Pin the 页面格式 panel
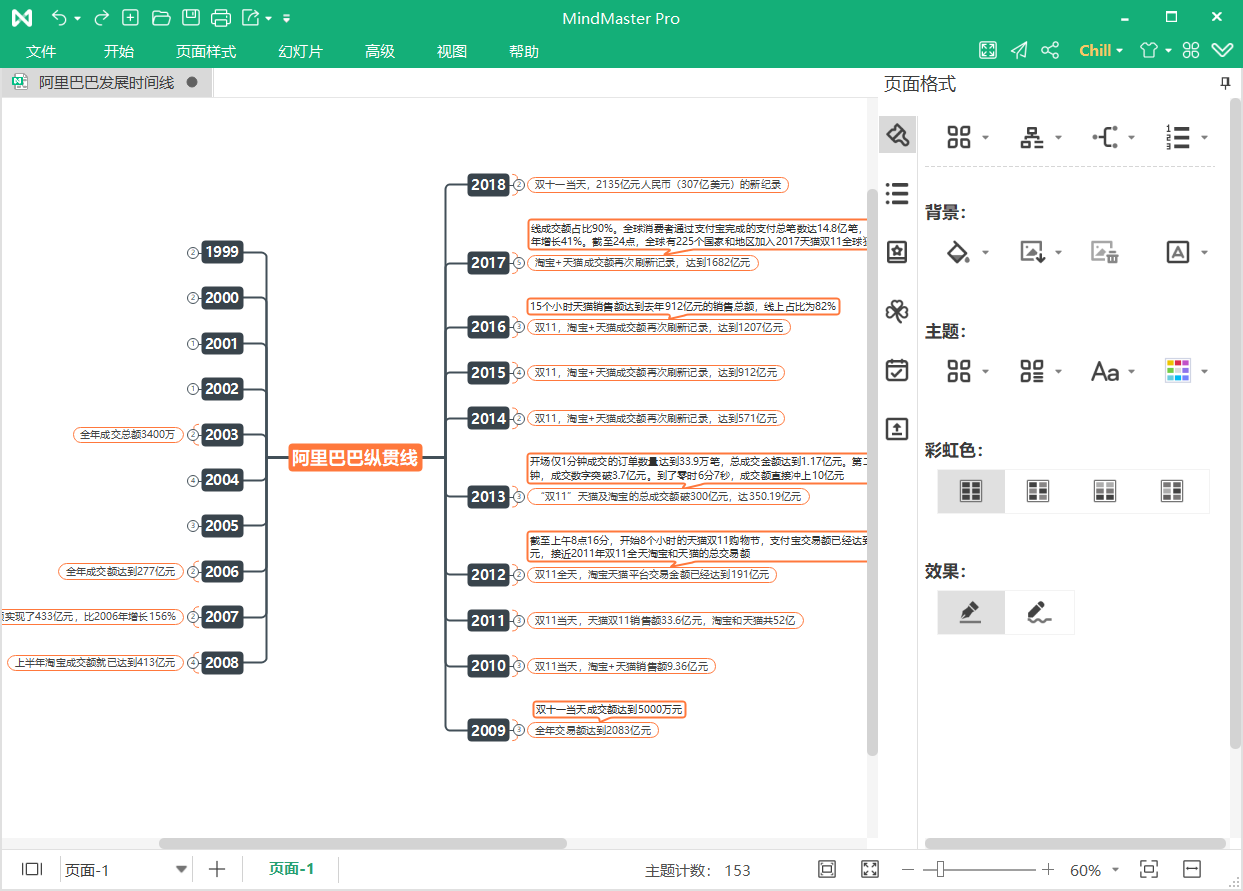Image resolution: width=1243 pixels, height=891 pixels. [x=1225, y=84]
